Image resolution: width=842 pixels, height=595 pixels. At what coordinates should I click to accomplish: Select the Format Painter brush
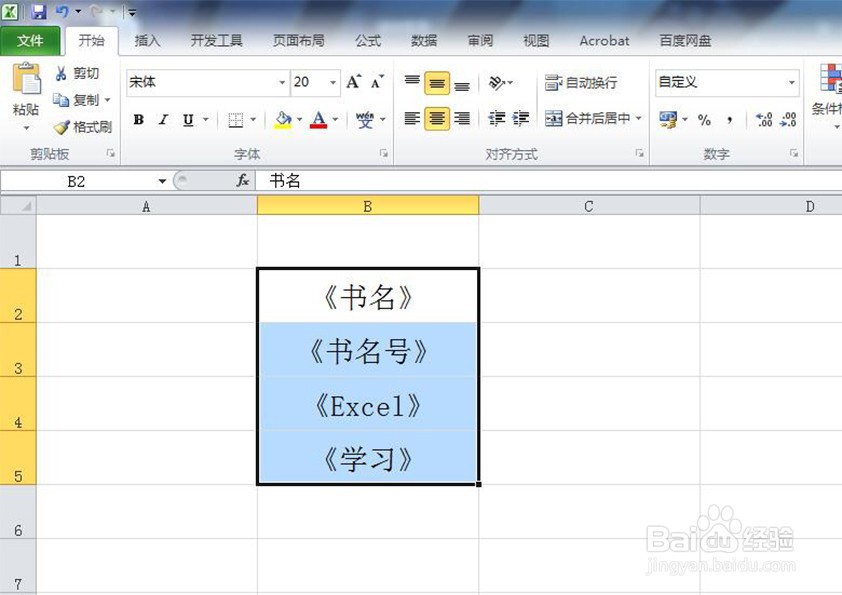tap(62, 127)
